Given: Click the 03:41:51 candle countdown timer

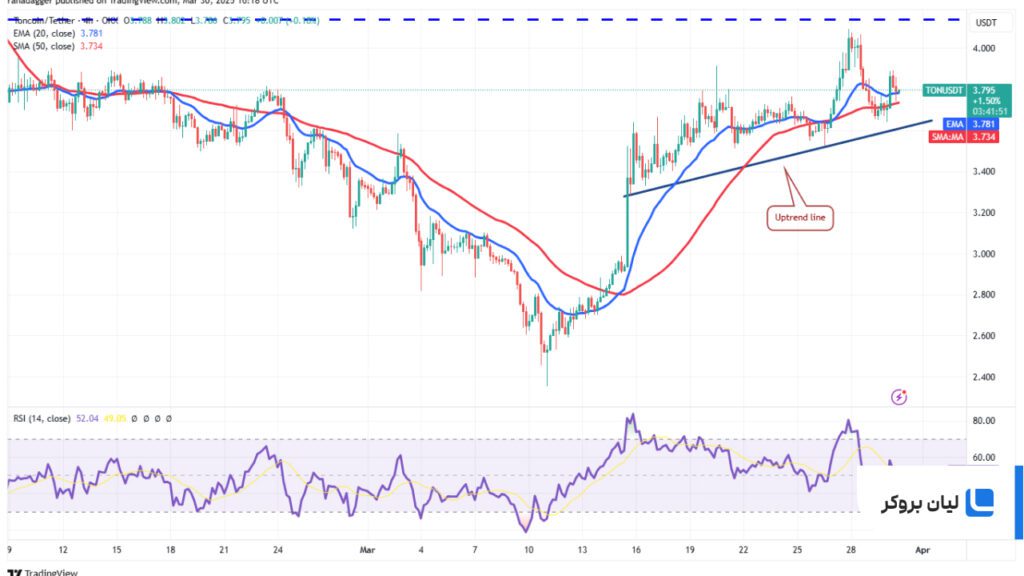Looking at the screenshot, I should 990,112.
